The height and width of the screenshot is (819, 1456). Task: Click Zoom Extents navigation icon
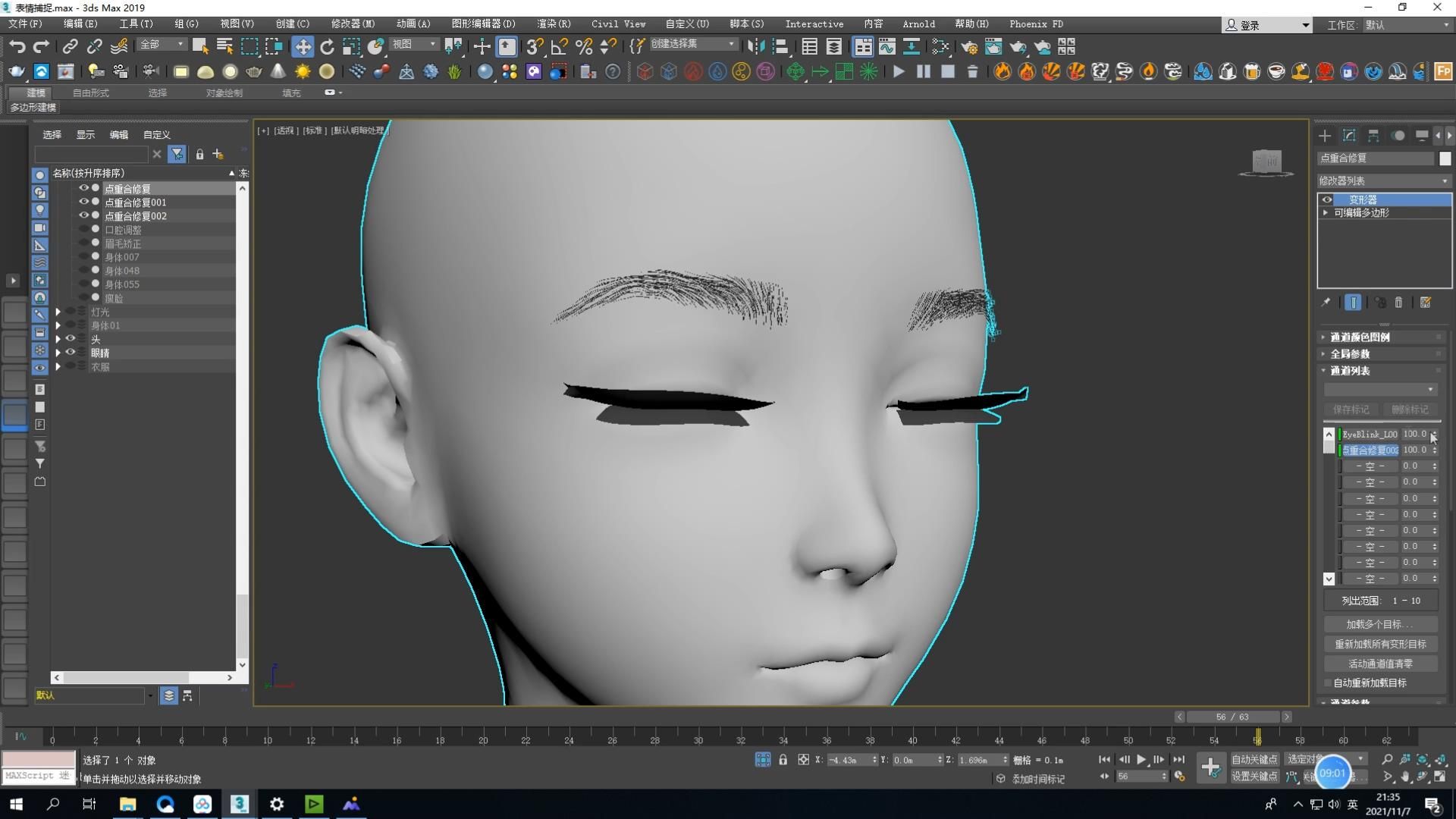(x=1423, y=760)
